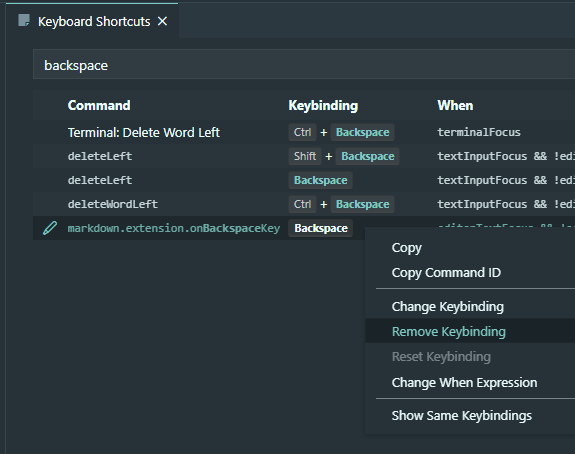Click the Keyboard Shortcuts tab file icon
This screenshot has width=575, height=454.
pyautogui.click(x=24, y=21)
